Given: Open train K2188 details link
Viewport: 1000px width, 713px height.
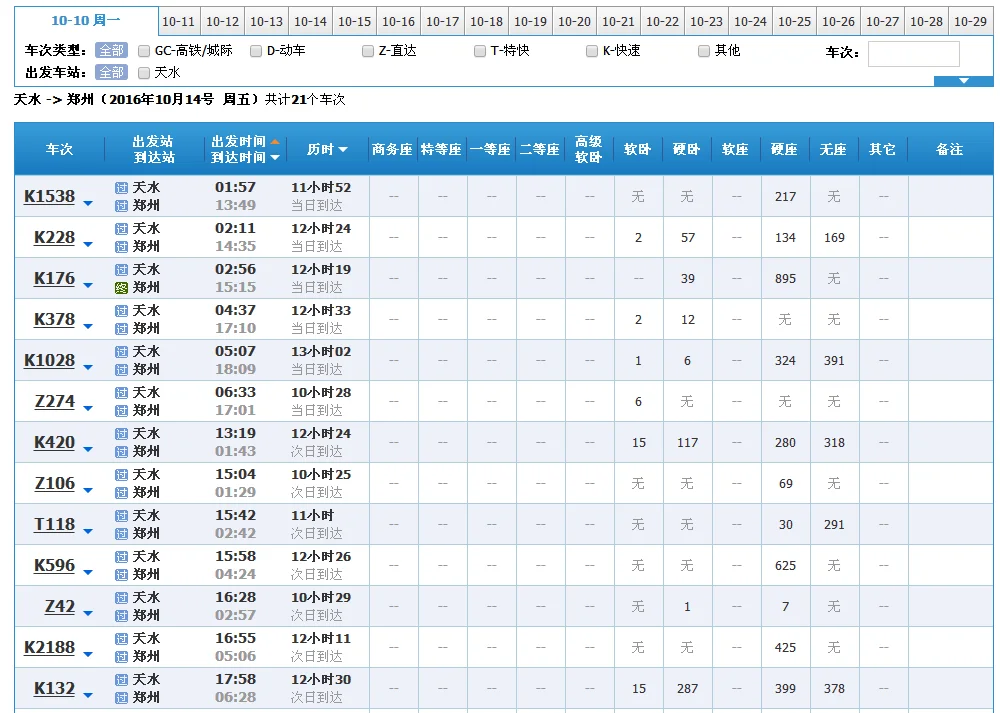Looking at the screenshot, I should [x=49, y=647].
